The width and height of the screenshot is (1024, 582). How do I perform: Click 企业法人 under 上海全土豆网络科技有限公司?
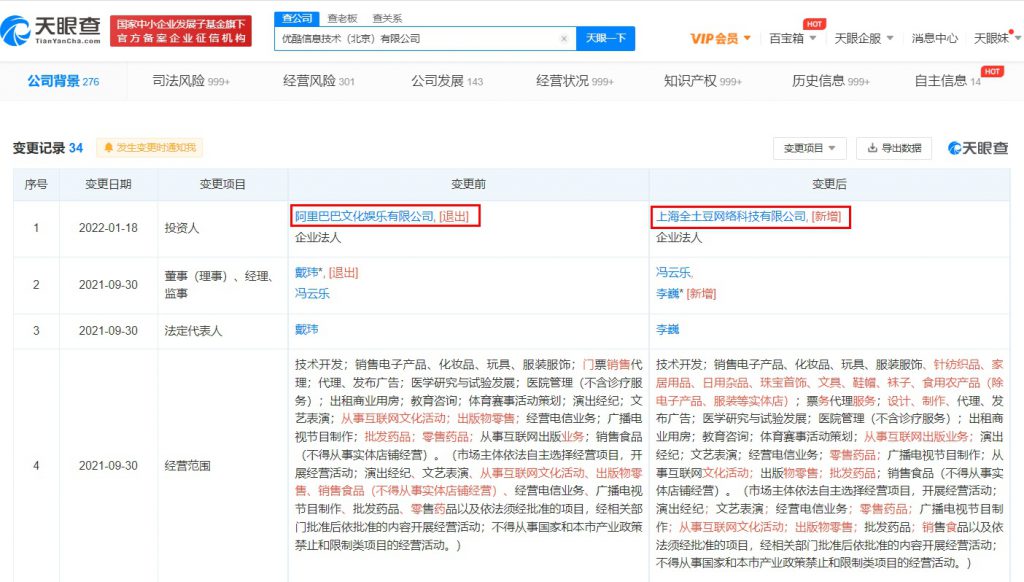(679, 238)
